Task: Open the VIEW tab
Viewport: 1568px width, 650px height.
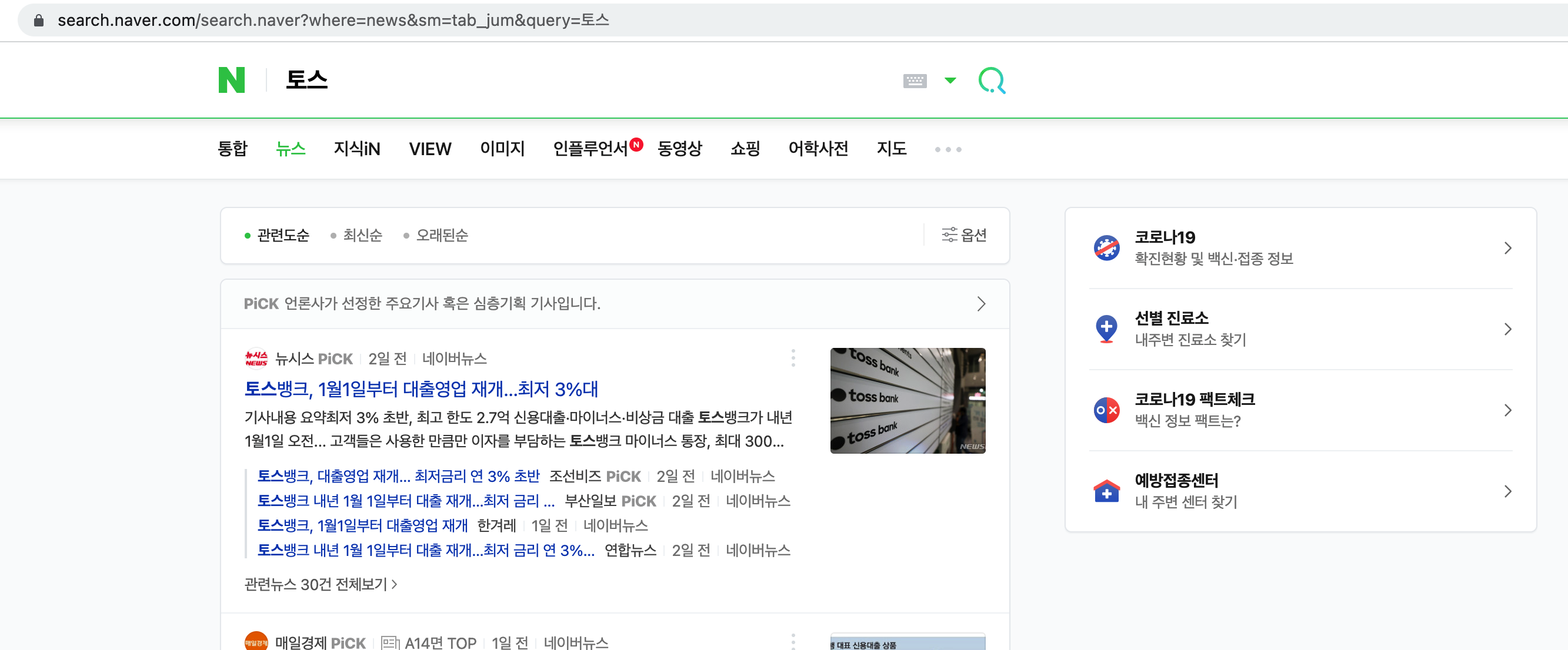Action: [x=430, y=148]
